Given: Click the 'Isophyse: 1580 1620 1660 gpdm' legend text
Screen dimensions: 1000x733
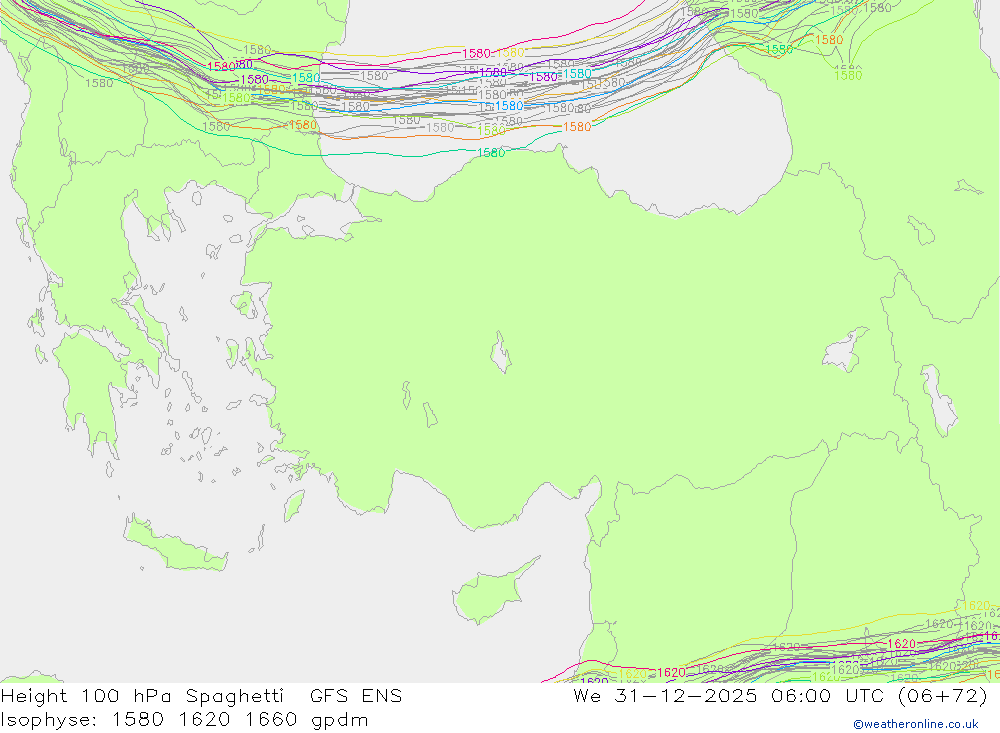Looking at the screenshot, I should (185, 720).
